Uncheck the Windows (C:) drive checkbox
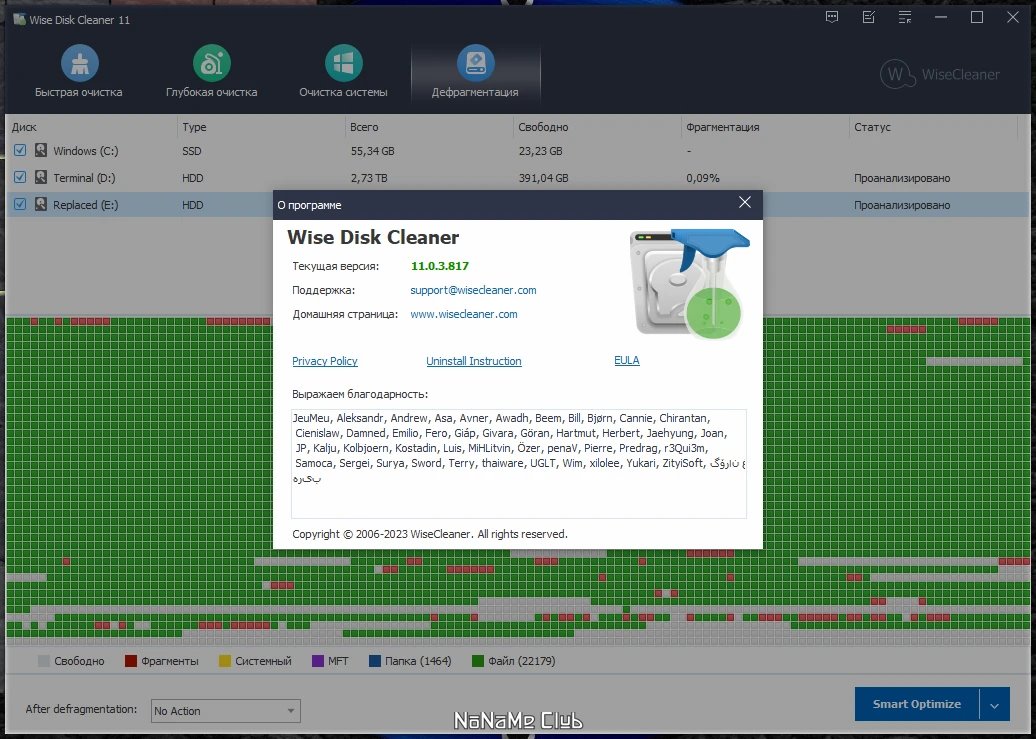 20,150
